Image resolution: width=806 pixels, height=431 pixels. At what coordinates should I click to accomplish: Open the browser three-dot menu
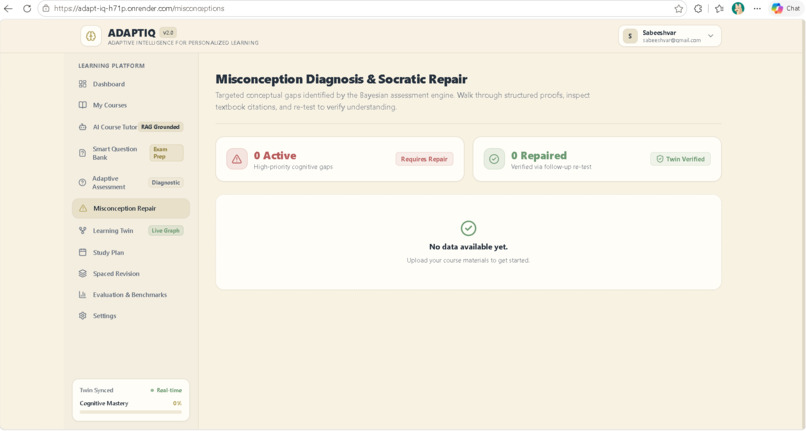[x=757, y=8]
